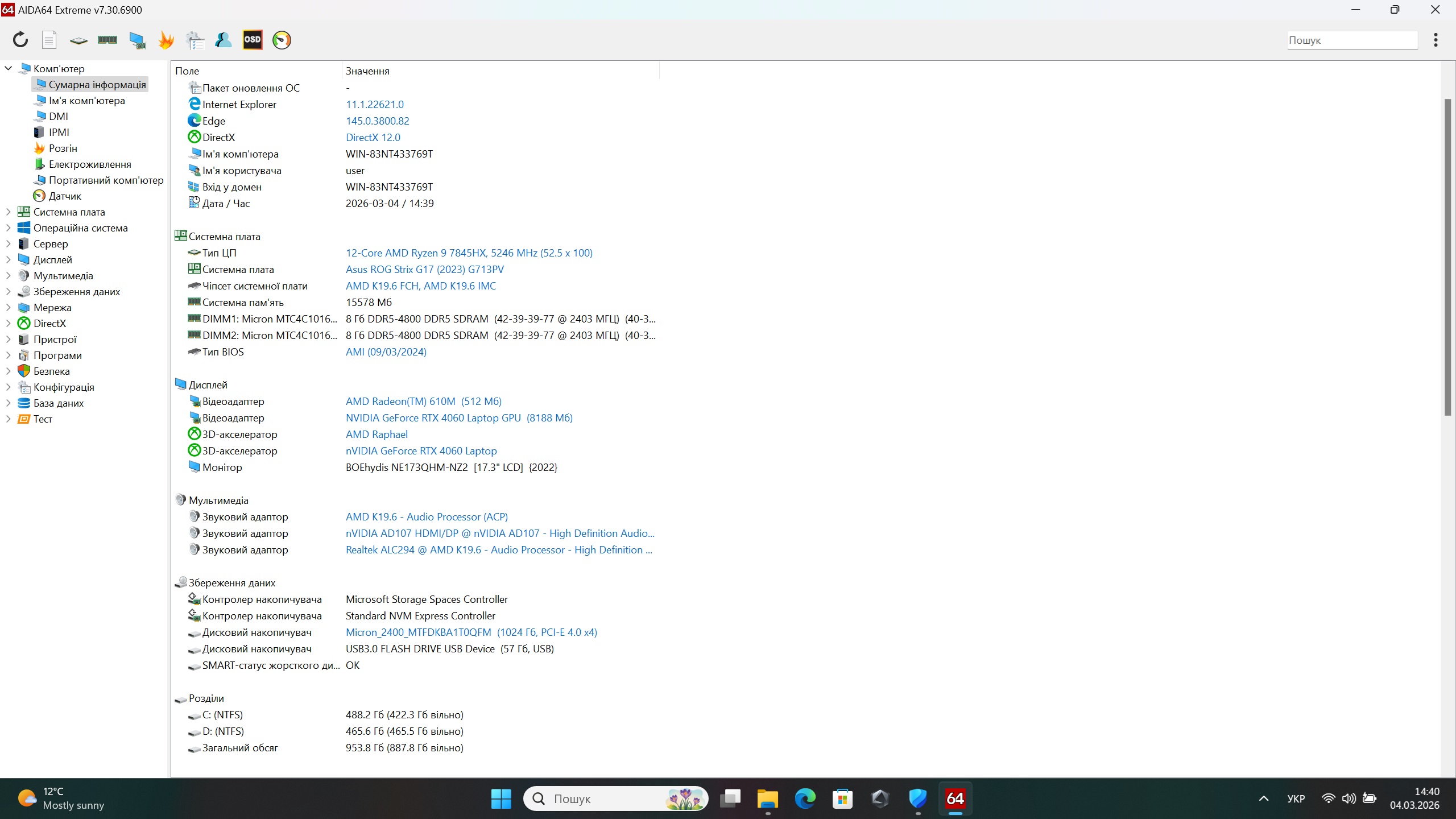Click the Пошук search field in AIDA64
Screen dimensions: 1456x819
click(1351, 40)
